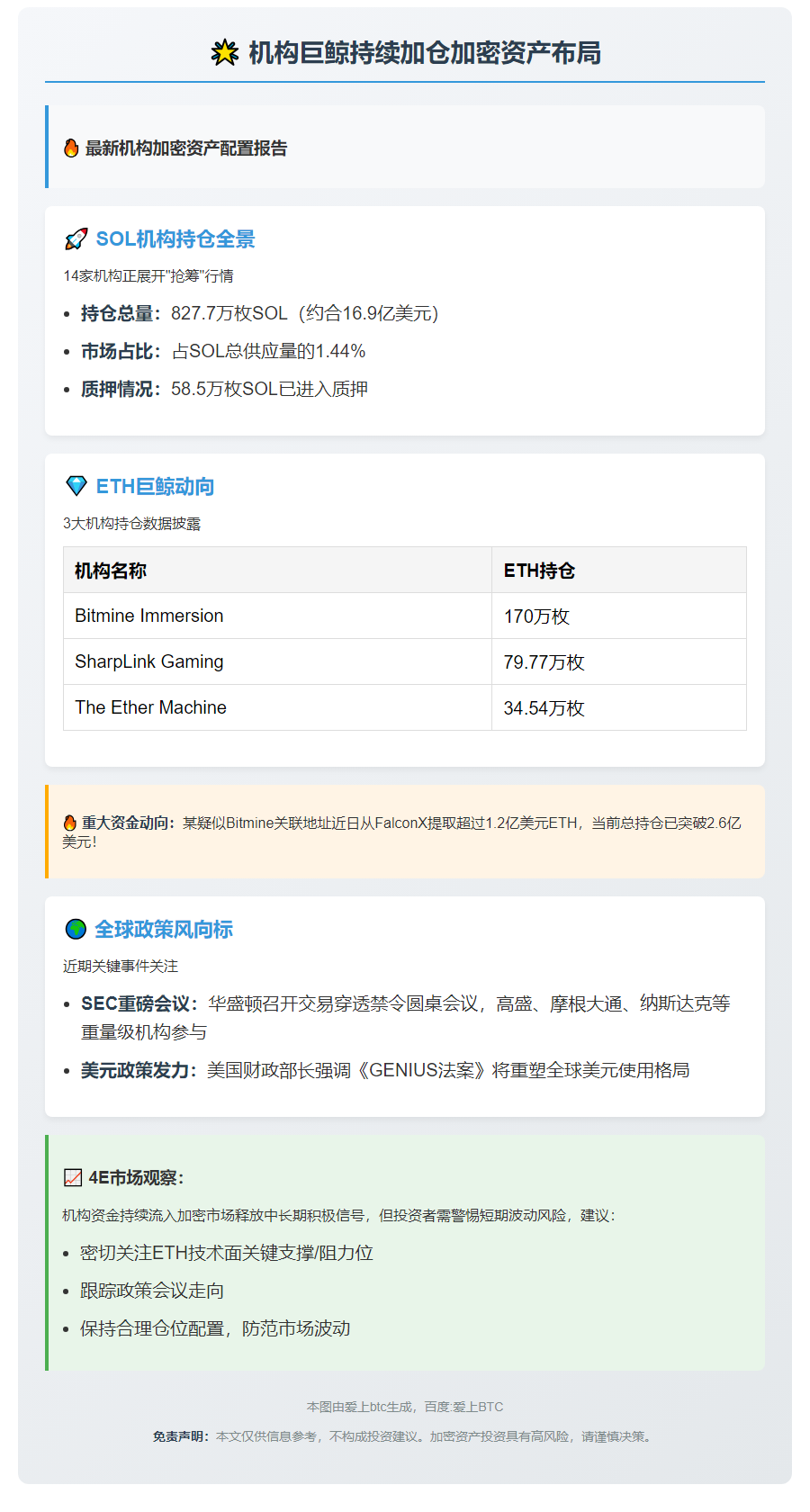The image size is (810, 1512).
Task: Click the 170万枚 holdings cell
Action: (x=619, y=616)
